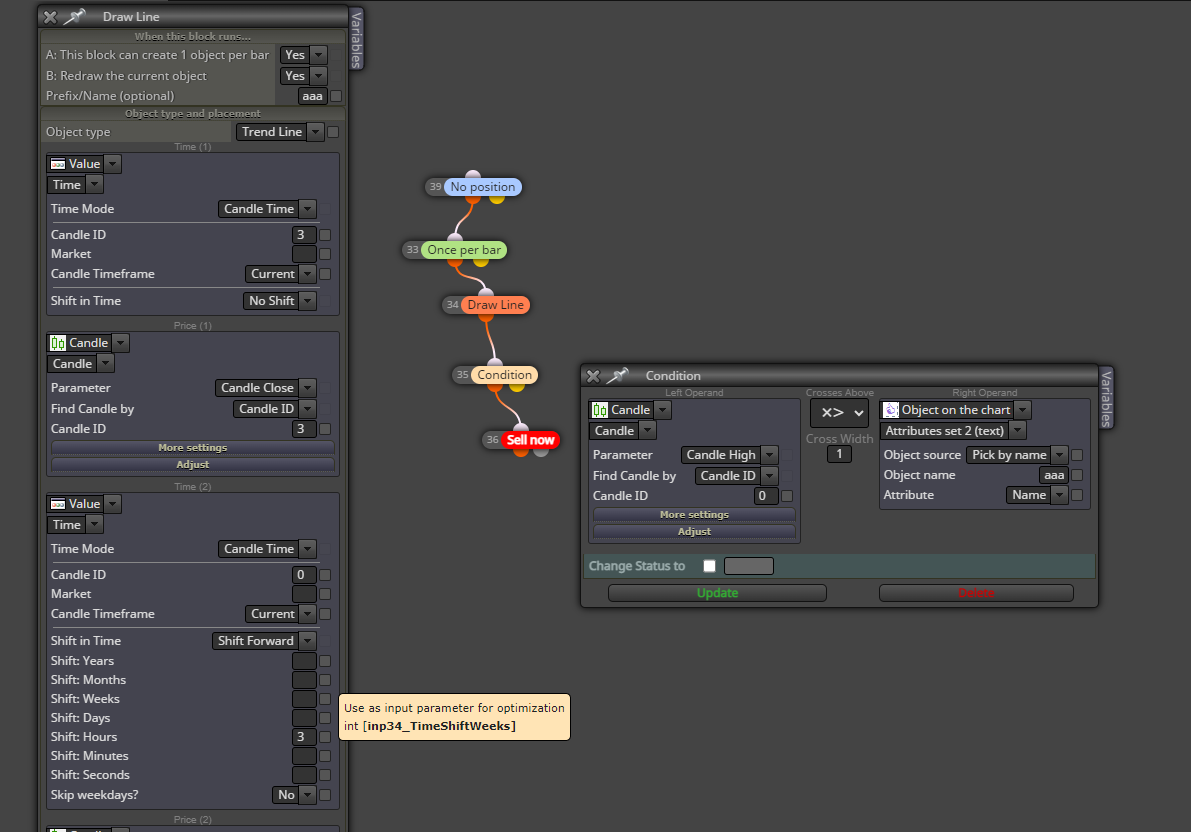This screenshot has width=1191, height=832.
Task: Toggle checkbox beside Shift: Hours
Action: (x=325, y=736)
